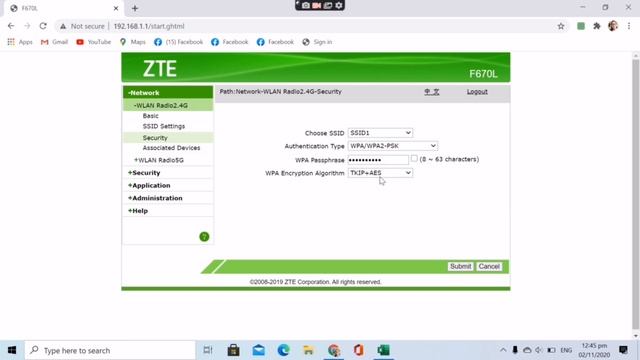Screen dimensions: 640x360
Task: Open the Chrome extensions puzzle icon
Action: point(597,26)
